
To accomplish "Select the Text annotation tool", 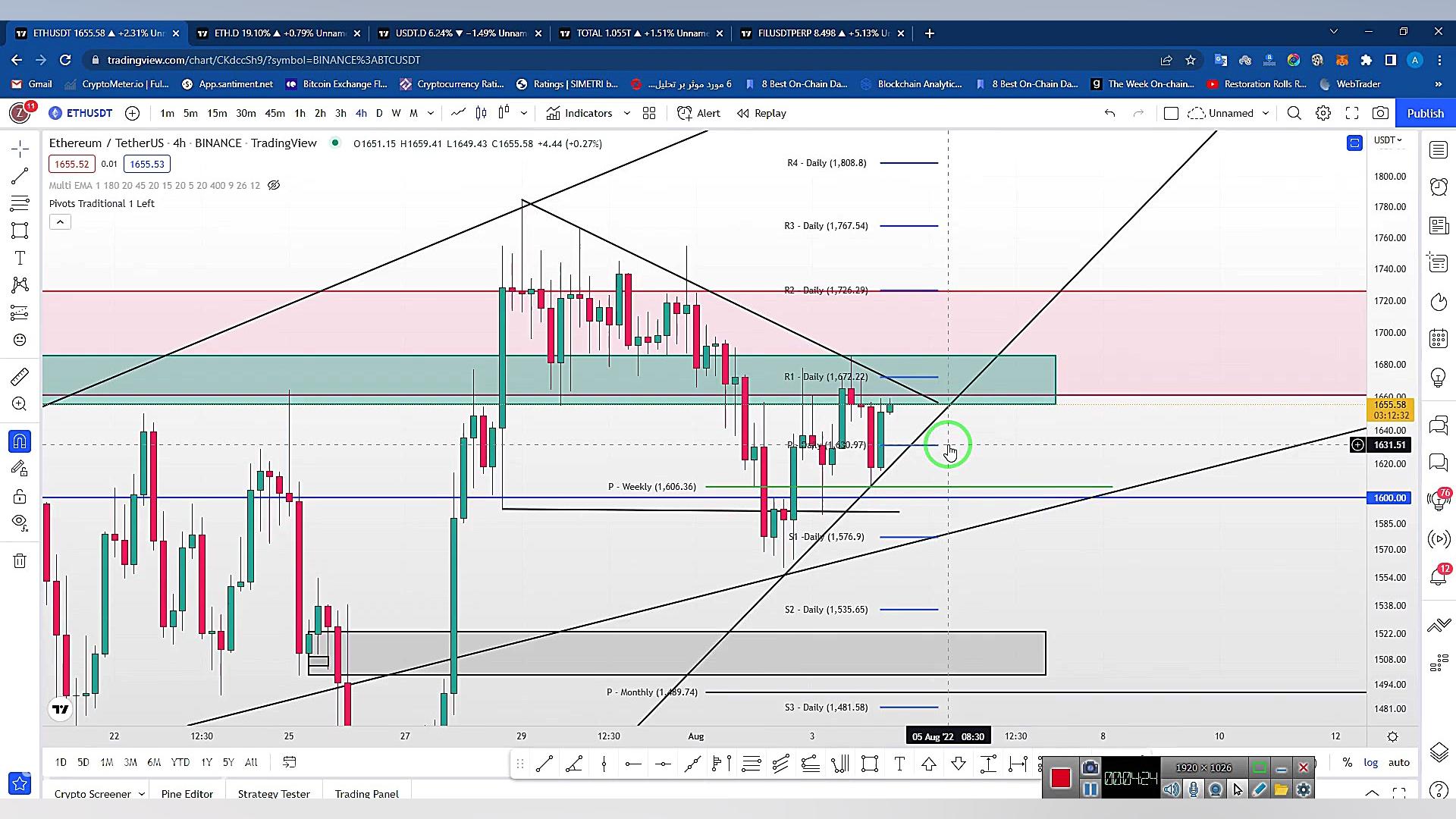I will click(x=20, y=259).
